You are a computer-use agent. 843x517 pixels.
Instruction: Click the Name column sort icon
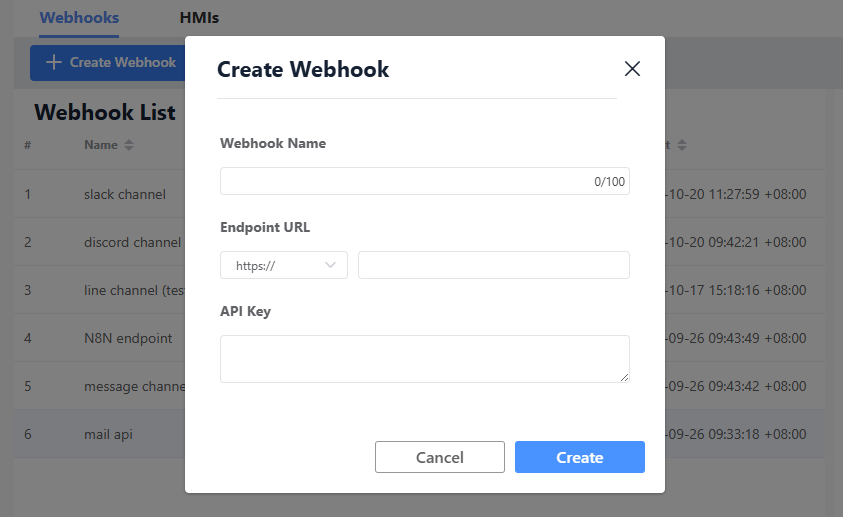(x=128, y=146)
